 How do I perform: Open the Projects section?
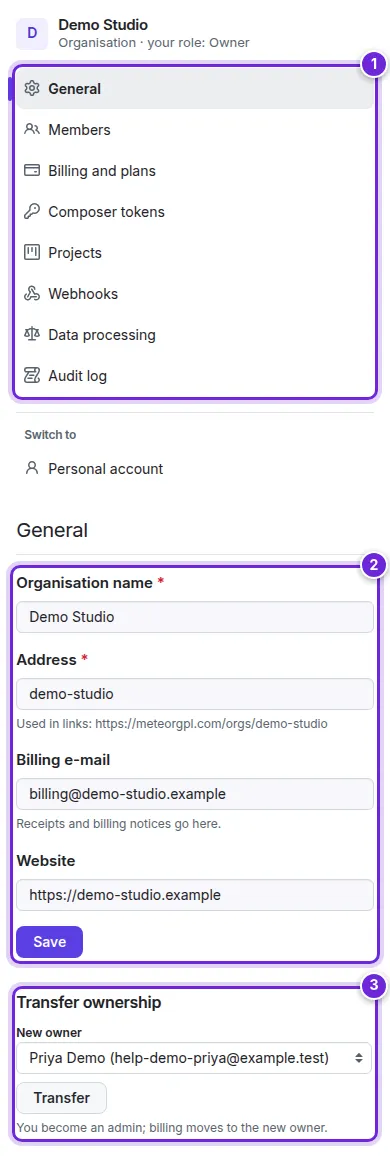tap(195, 253)
